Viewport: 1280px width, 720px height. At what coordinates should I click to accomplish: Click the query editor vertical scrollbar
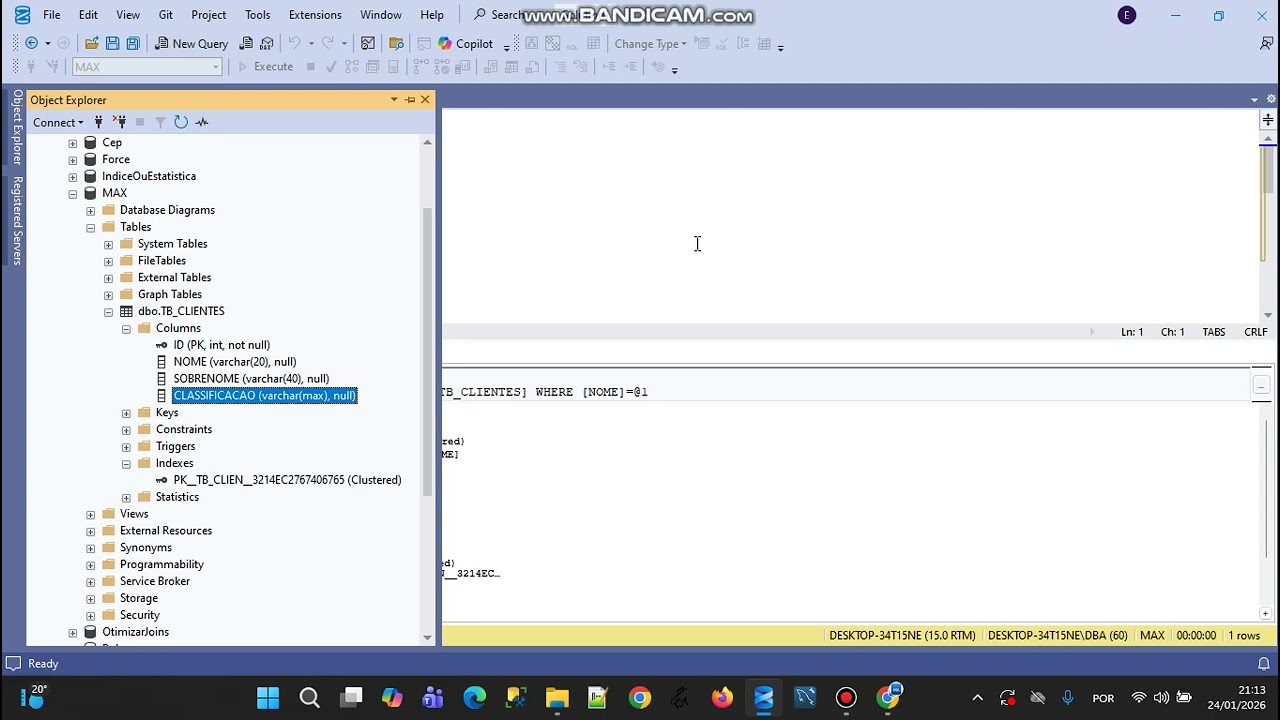[x=1267, y=170]
